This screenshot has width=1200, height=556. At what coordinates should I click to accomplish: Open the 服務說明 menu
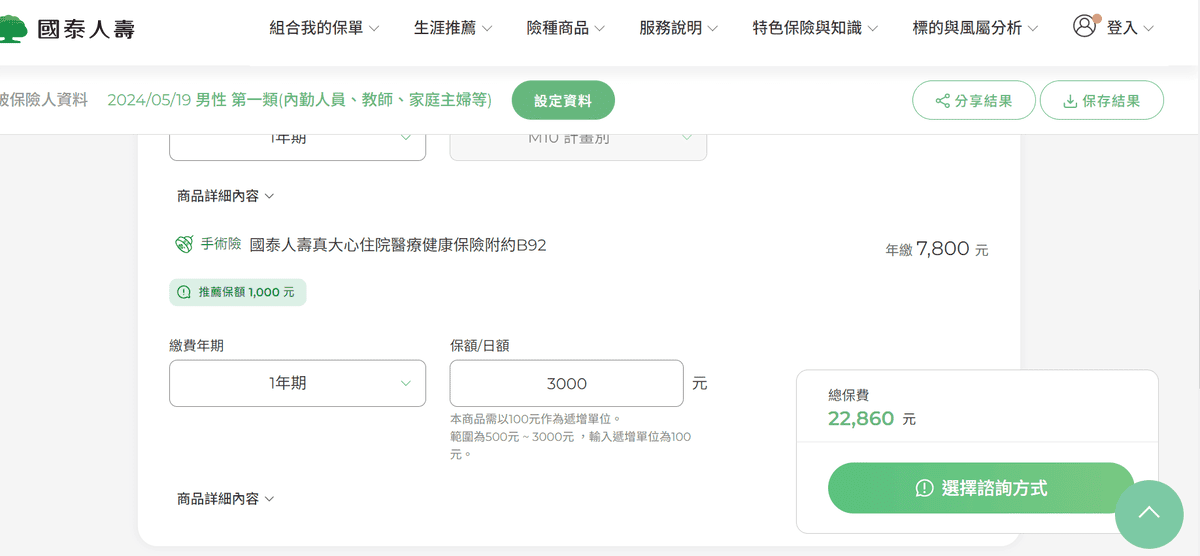click(679, 28)
